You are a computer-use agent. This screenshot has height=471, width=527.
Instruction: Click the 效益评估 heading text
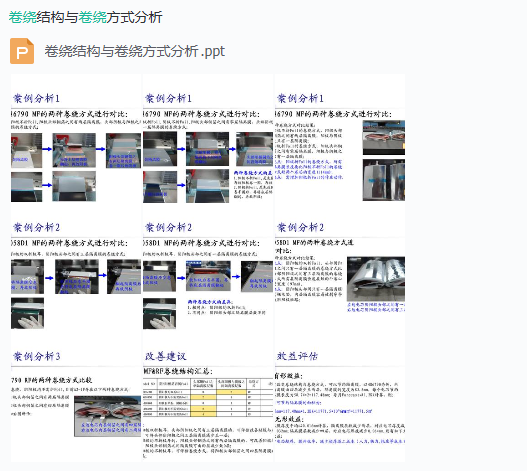point(297,356)
